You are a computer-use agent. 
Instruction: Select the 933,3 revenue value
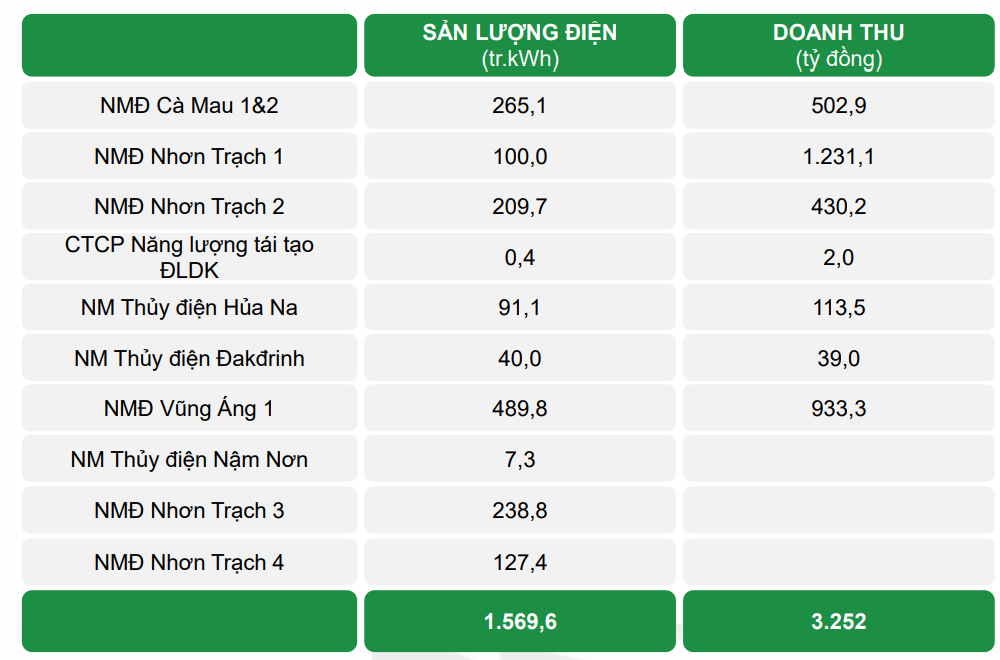point(839,409)
